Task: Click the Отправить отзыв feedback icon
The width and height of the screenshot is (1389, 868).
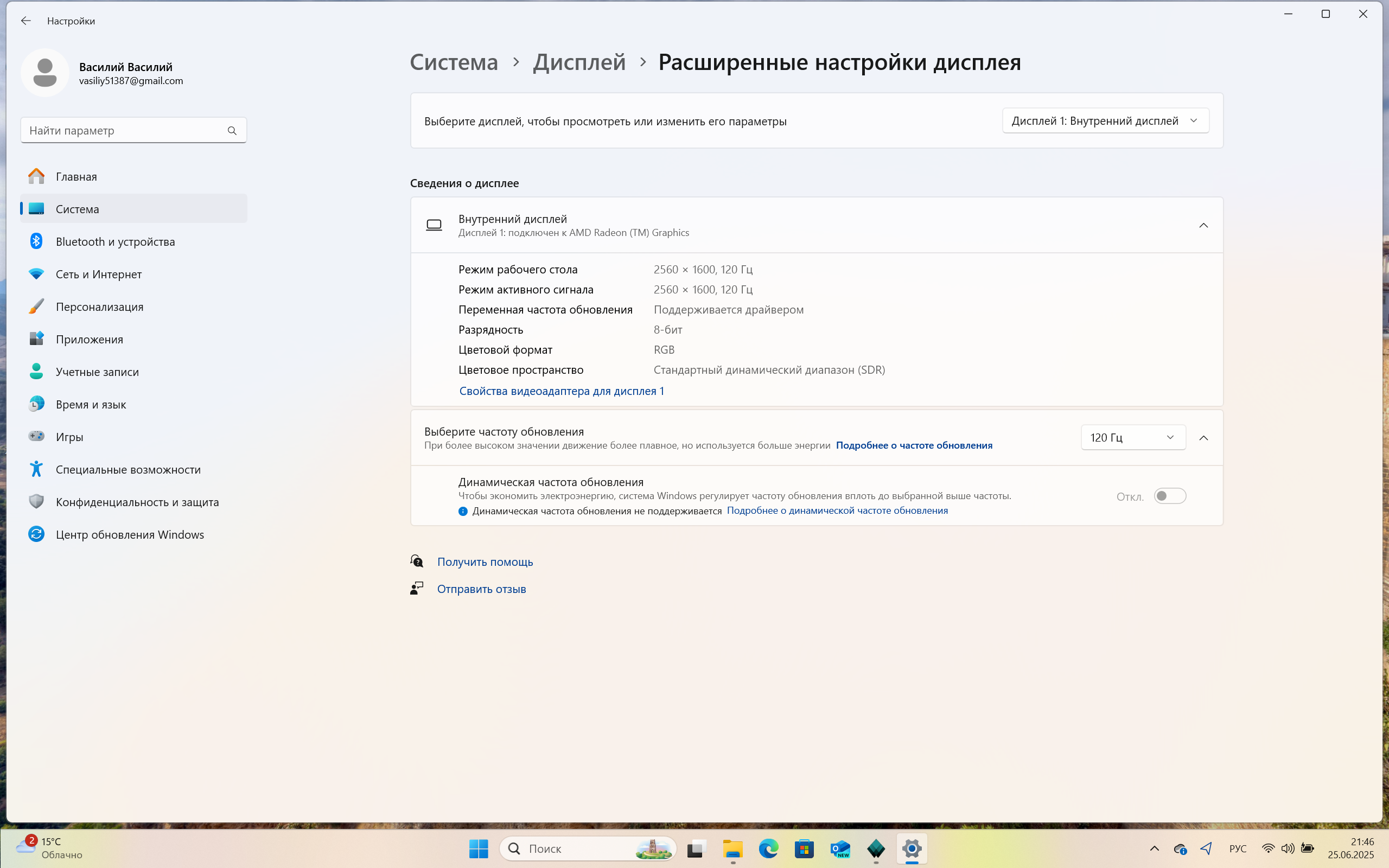Action: pos(417,588)
